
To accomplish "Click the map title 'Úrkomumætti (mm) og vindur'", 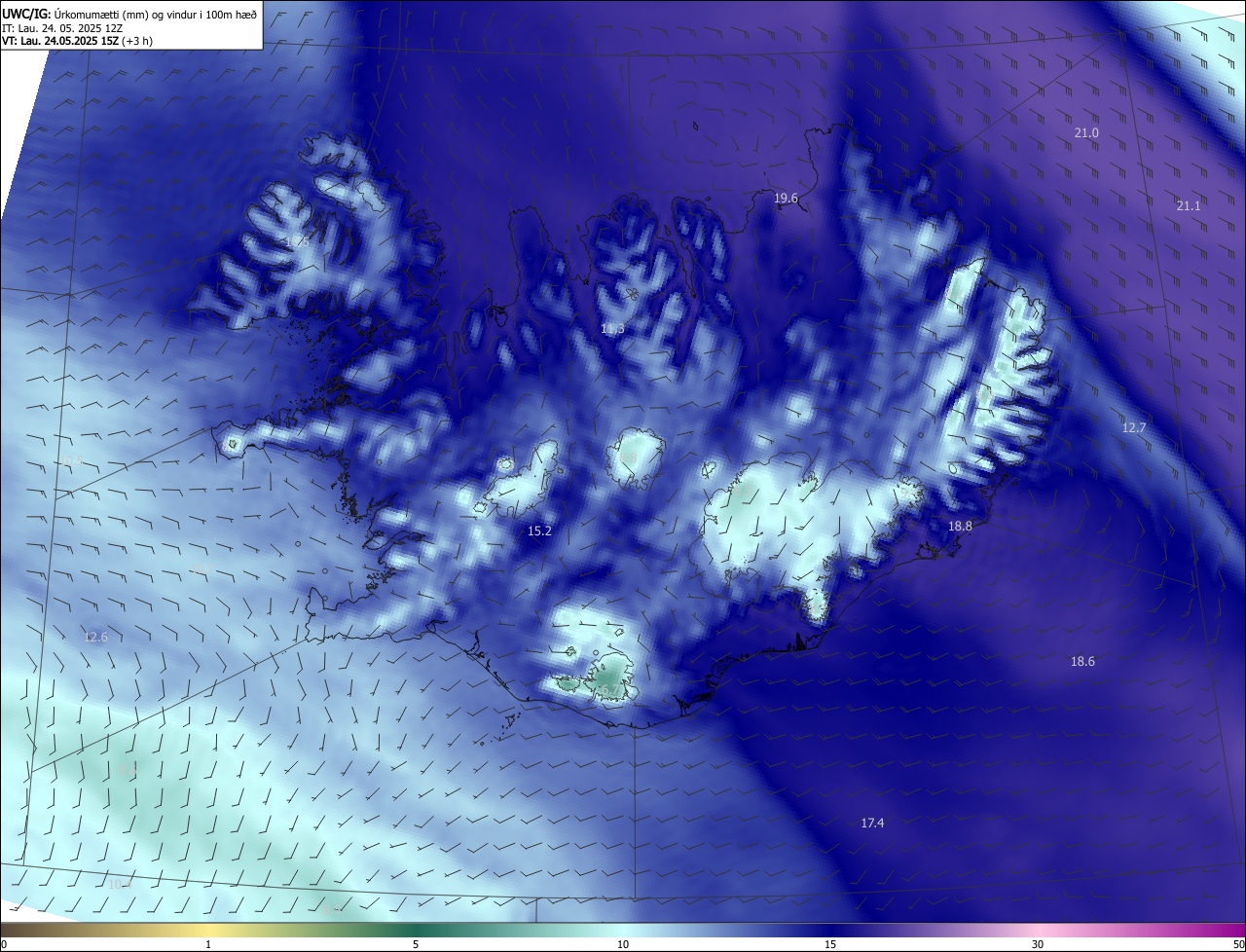I will point(128,14).
